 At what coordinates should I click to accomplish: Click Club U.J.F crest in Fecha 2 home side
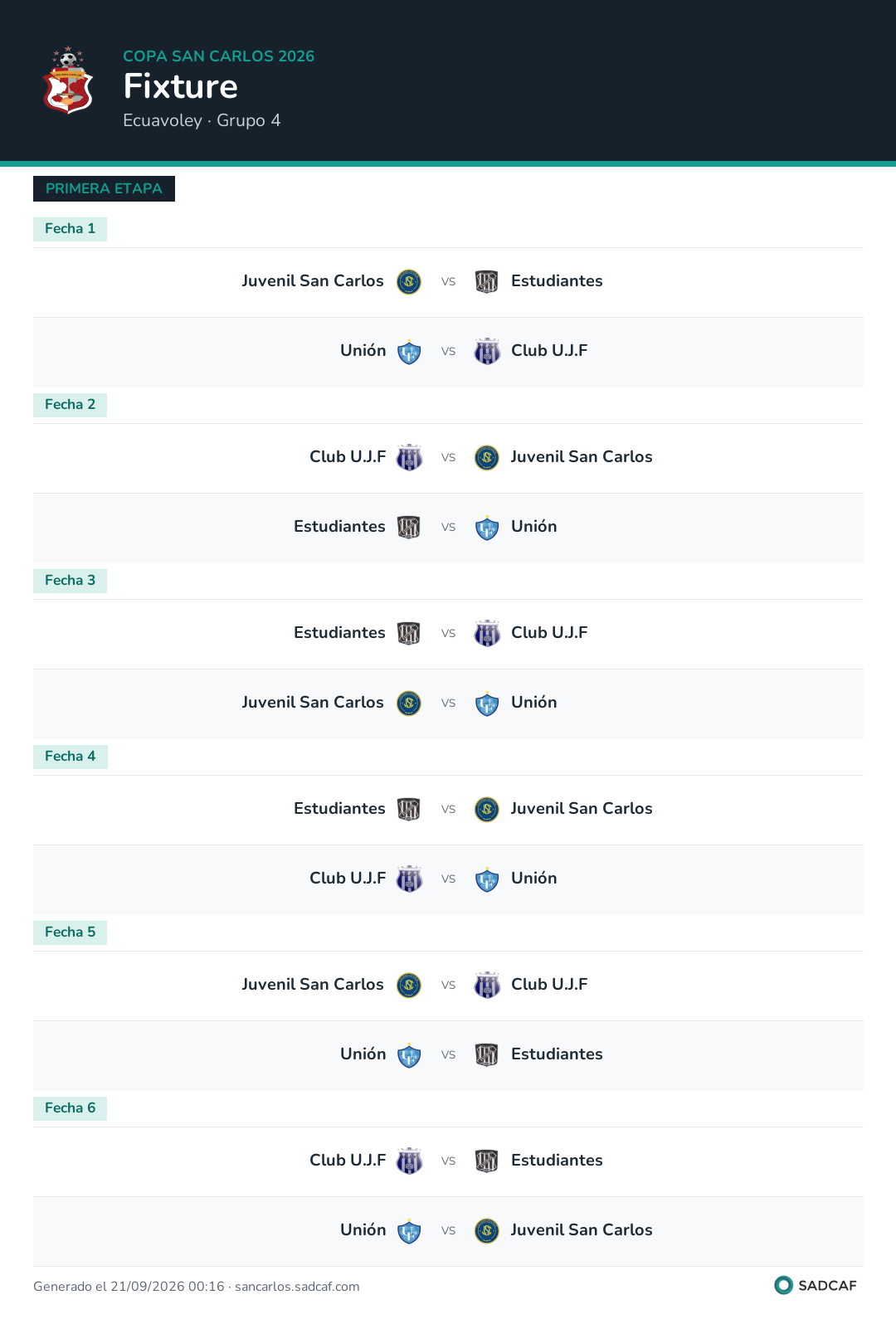pyautogui.click(x=409, y=458)
